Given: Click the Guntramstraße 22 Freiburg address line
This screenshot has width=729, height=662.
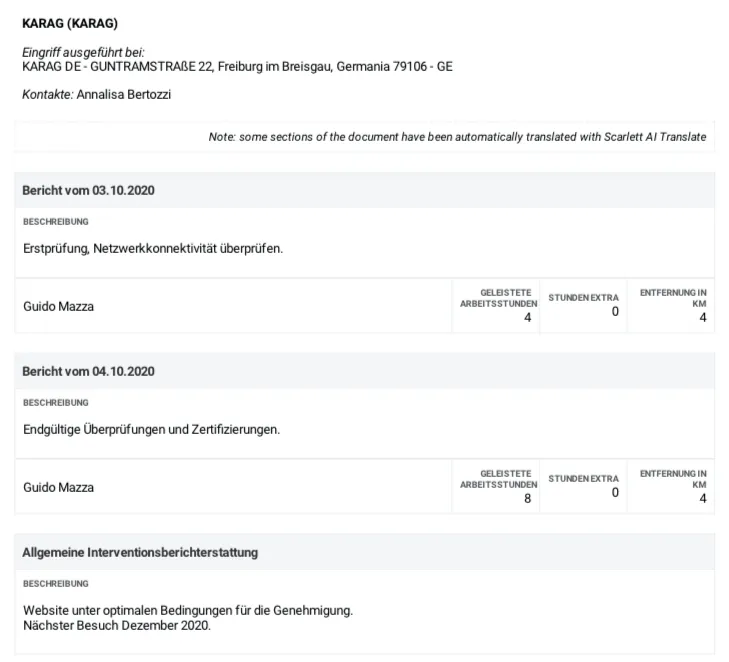Looking at the screenshot, I should 237,67.
